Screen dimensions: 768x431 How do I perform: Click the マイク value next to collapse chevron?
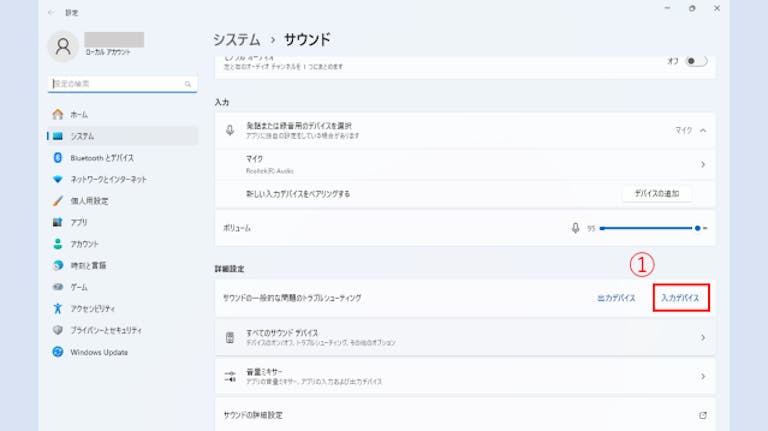coord(684,130)
